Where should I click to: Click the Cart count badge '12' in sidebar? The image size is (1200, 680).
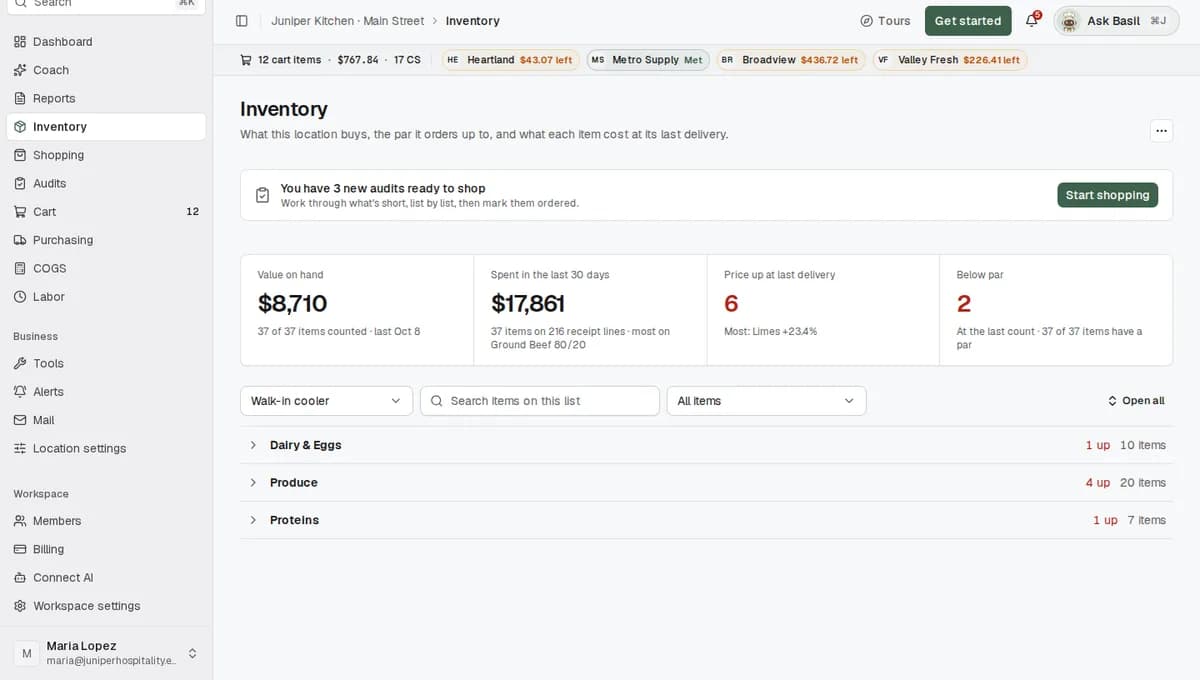click(192, 212)
